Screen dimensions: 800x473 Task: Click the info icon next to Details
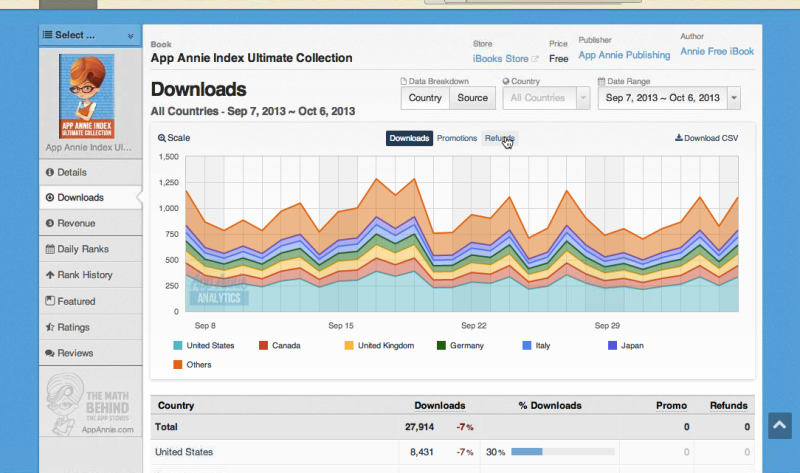tap(49, 172)
